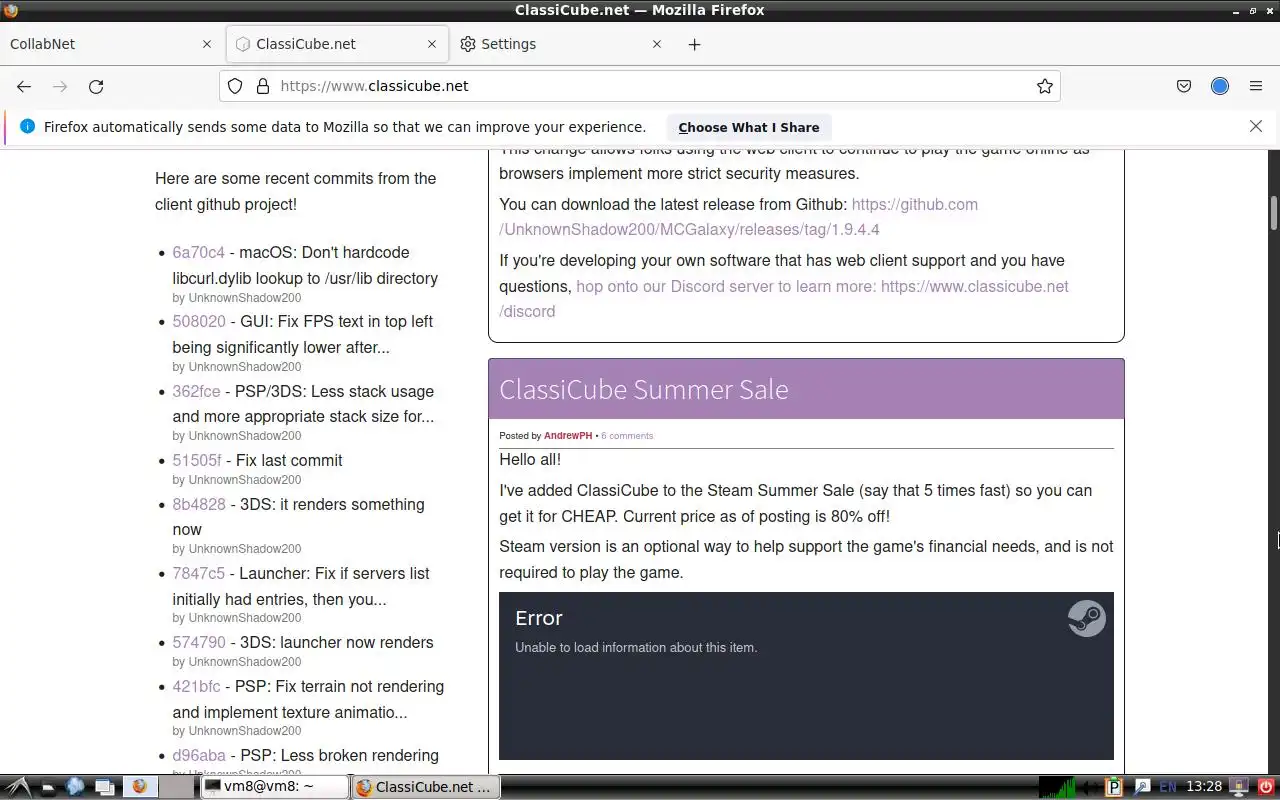Select the ClassiCube.net browser tab
Screen dimensions: 1280x800
click(336, 44)
